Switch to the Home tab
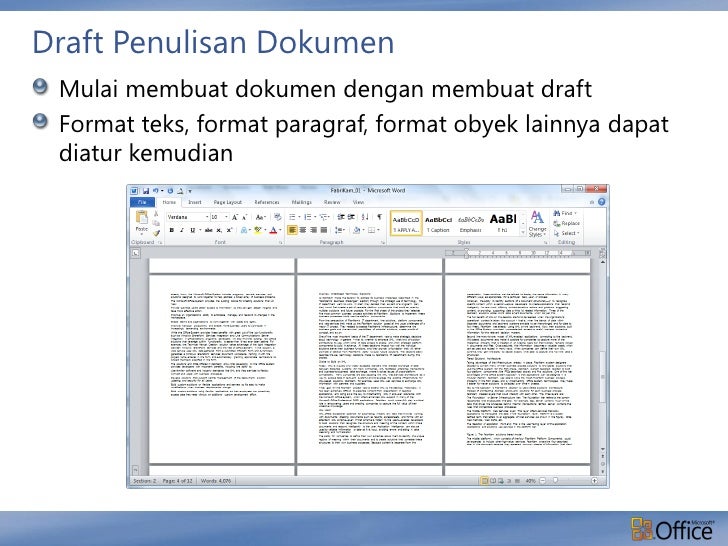Screen dimensions: 728x546 click(169, 202)
